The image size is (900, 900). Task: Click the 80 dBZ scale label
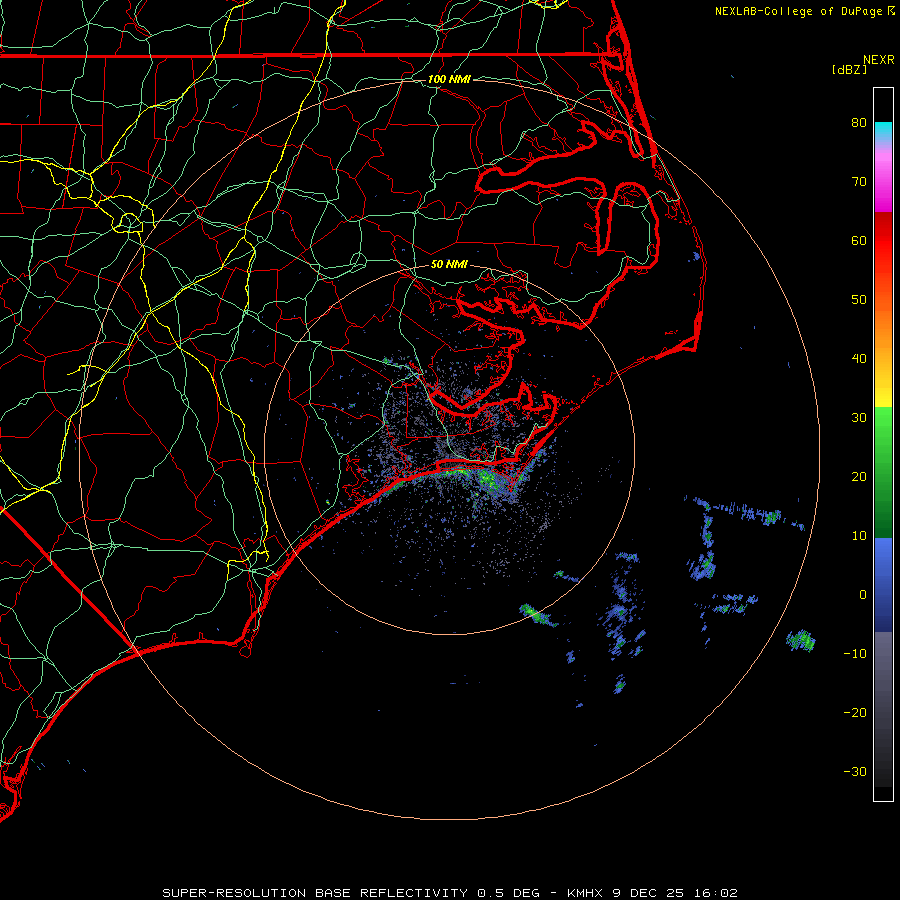(x=859, y=122)
